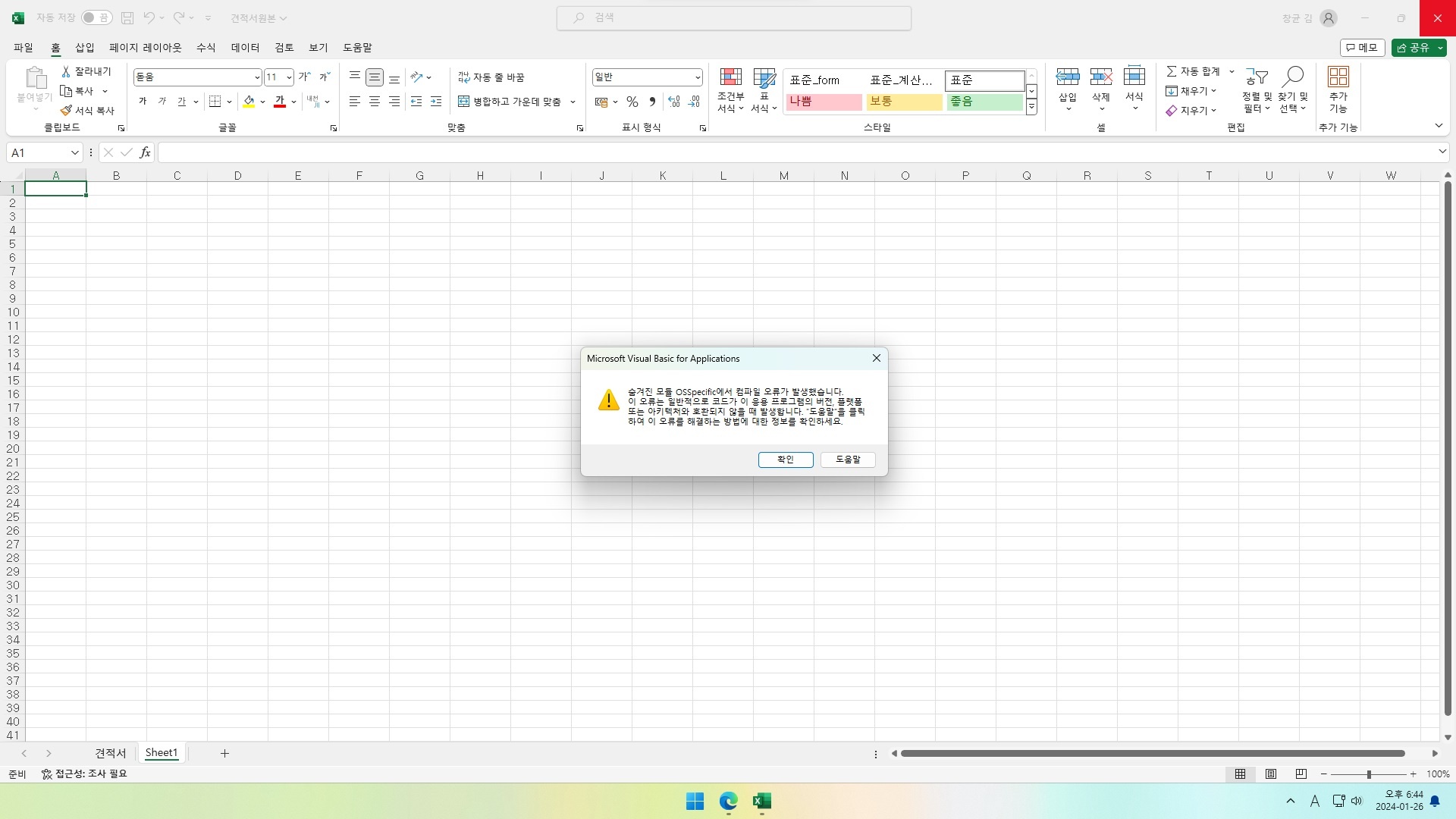Switch to the Formulas (수식) tab
The height and width of the screenshot is (819, 1456).
[206, 48]
